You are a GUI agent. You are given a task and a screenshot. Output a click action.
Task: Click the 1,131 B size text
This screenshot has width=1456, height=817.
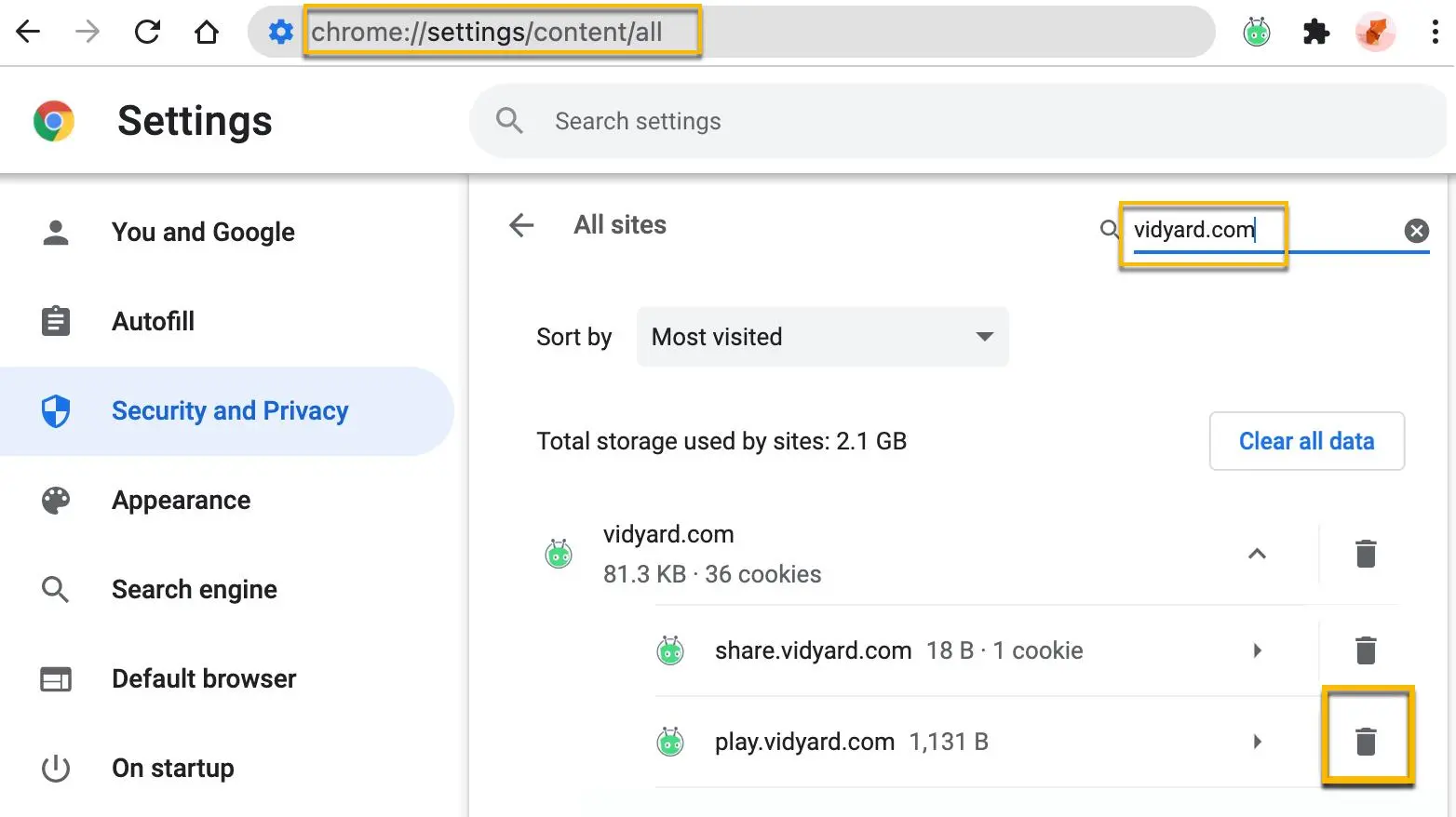949,742
